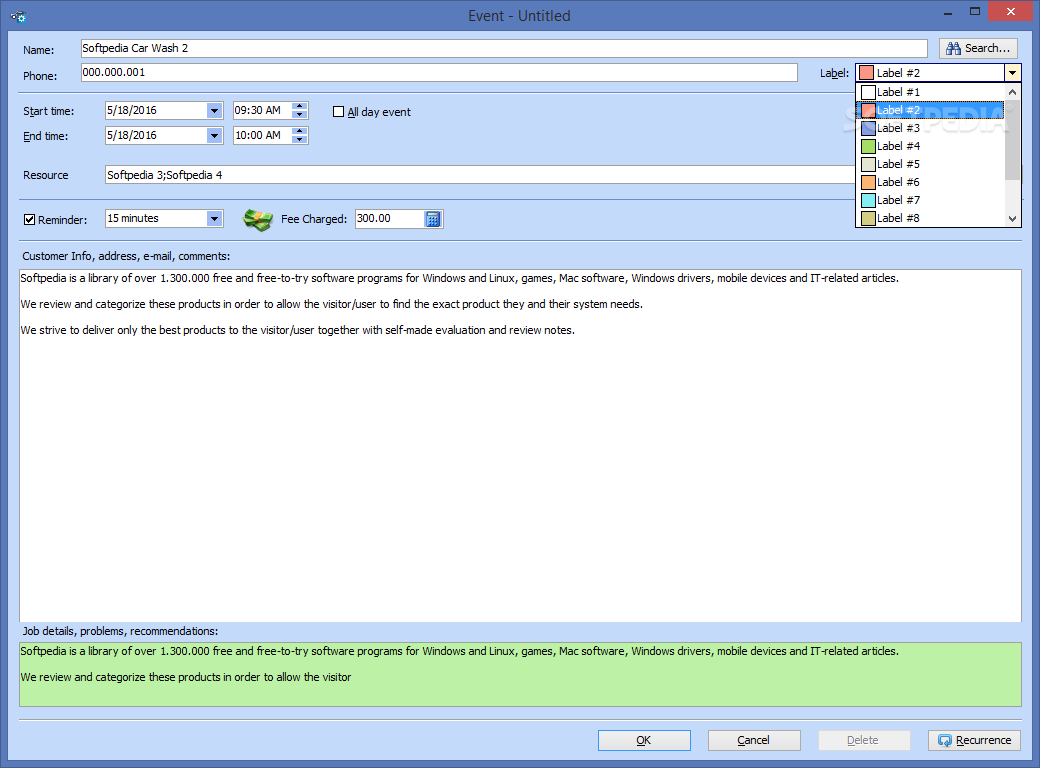The height and width of the screenshot is (768, 1040).
Task: Select Label #8 from the list
Action: [x=931, y=218]
